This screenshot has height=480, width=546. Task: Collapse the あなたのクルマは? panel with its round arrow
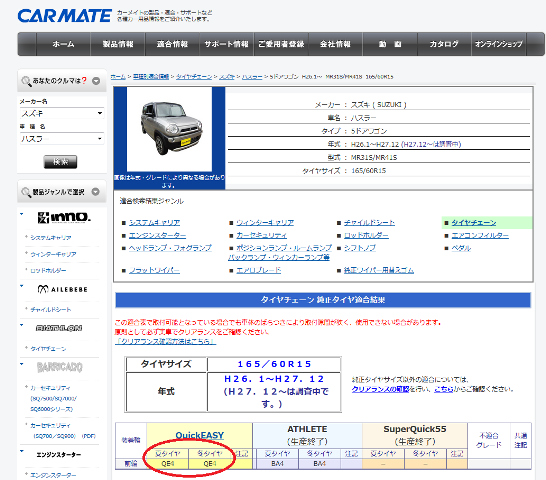(x=96, y=81)
